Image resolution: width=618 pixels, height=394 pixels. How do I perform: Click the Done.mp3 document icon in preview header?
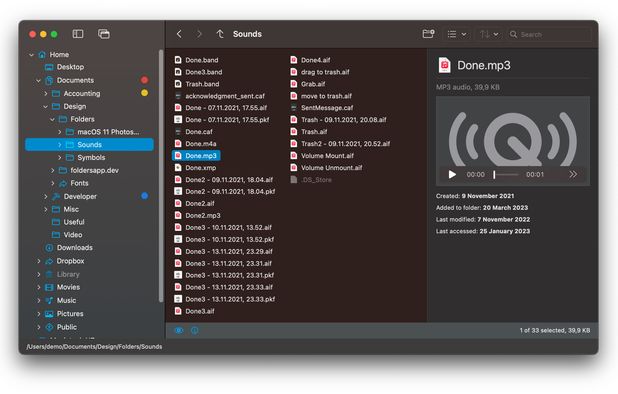click(445, 65)
